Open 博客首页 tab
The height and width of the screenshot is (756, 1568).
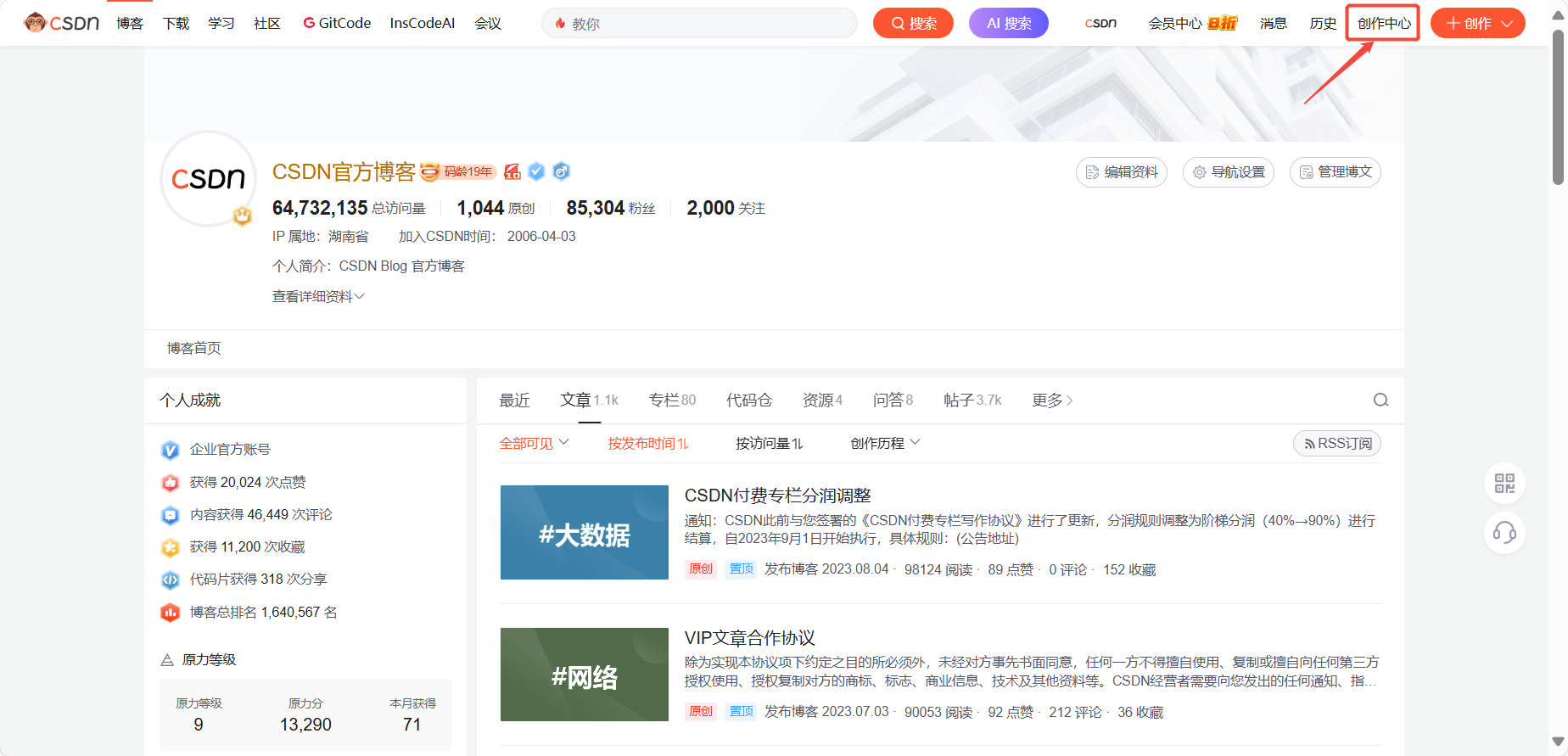coord(194,348)
